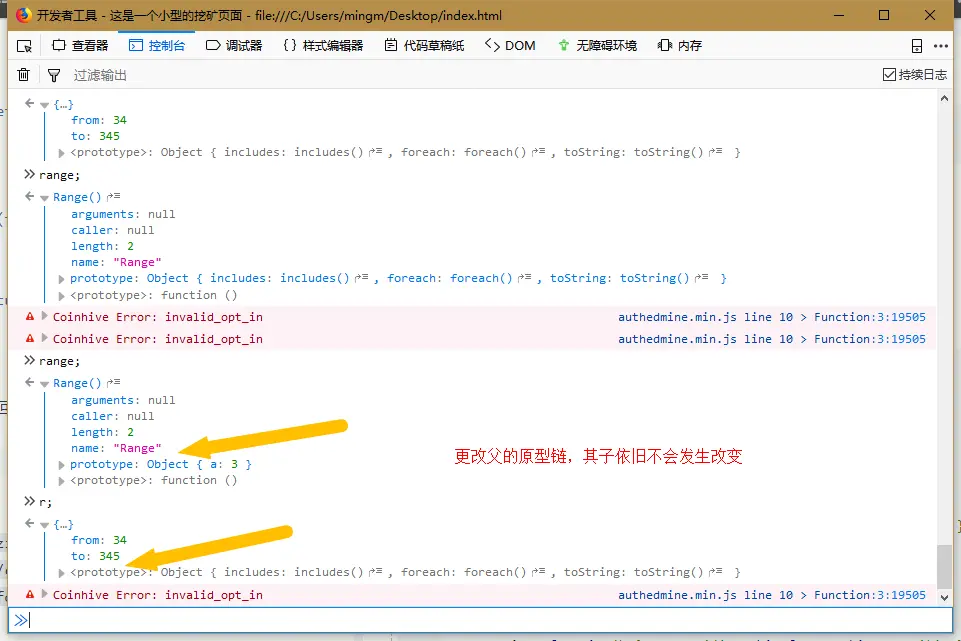Expand the first Coinhive Error message

click(44, 316)
